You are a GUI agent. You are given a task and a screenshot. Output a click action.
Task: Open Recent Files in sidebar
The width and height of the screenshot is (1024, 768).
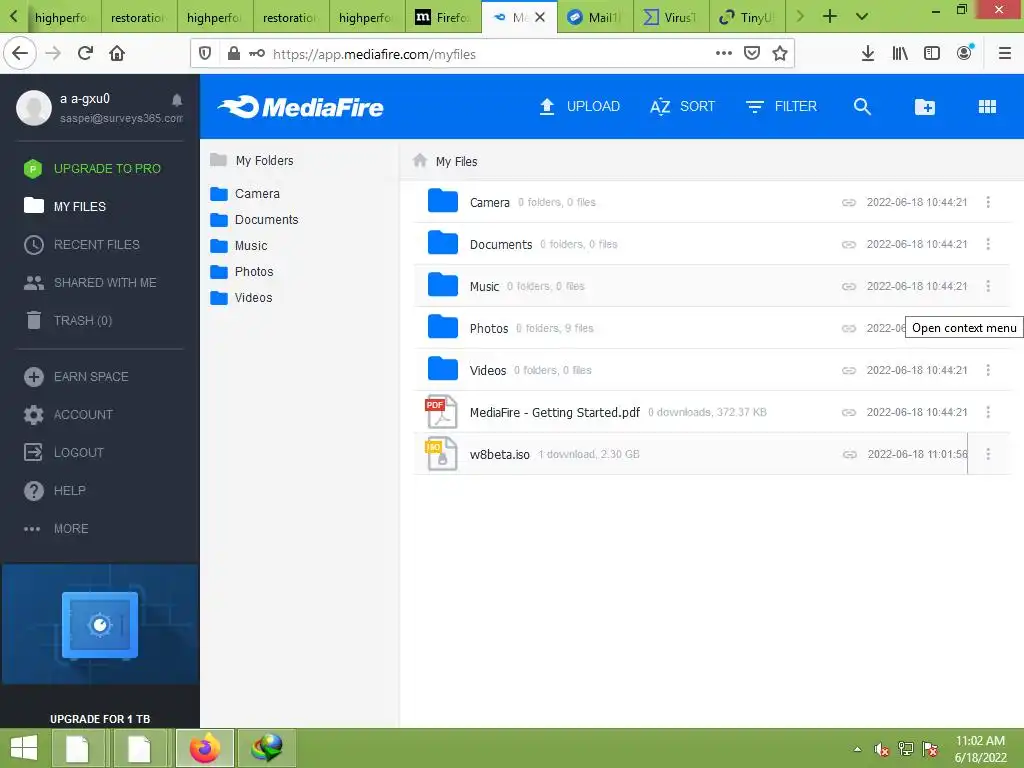point(82,245)
